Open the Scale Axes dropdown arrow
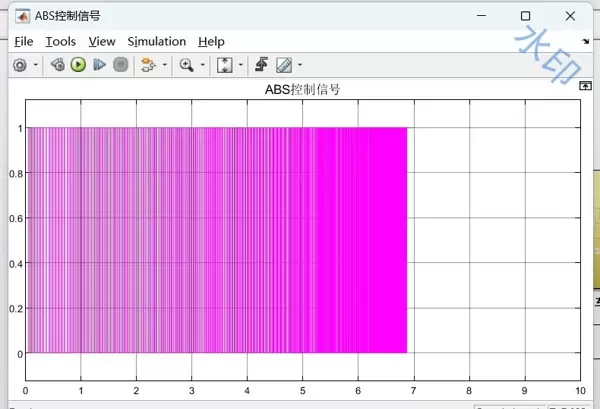The height and width of the screenshot is (409, 600). click(241, 65)
